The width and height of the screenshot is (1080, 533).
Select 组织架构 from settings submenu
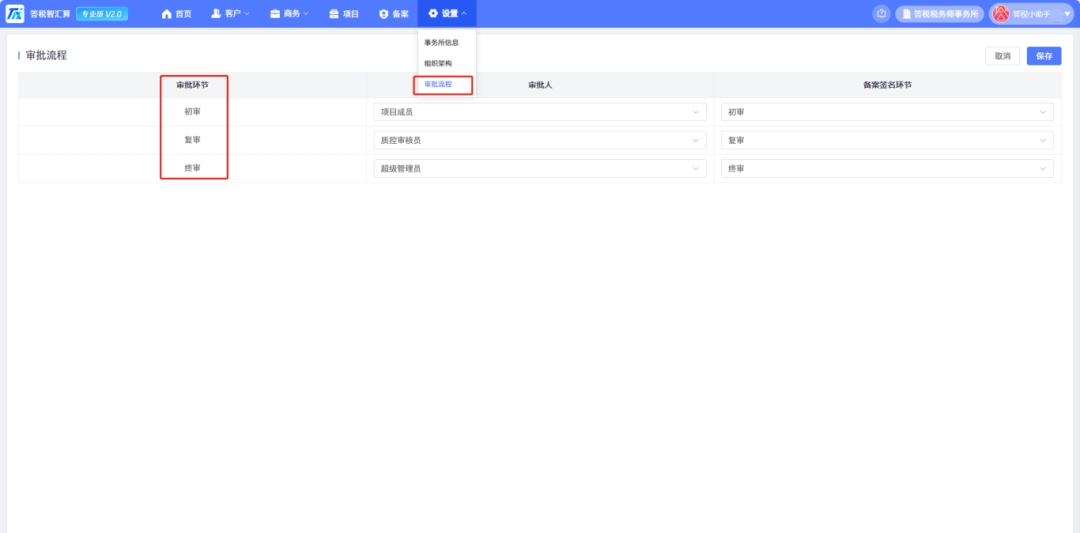tap(438, 63)
